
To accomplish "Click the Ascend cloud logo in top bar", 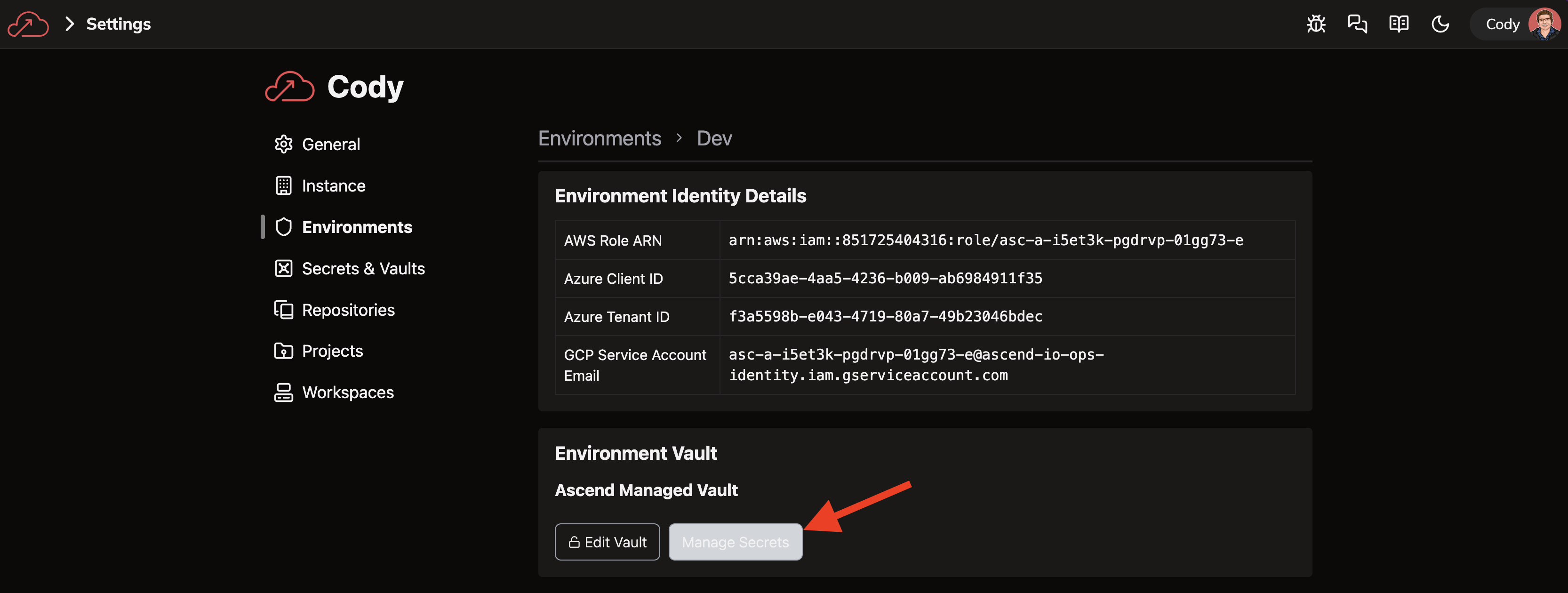I will click(x=28, y=24).
